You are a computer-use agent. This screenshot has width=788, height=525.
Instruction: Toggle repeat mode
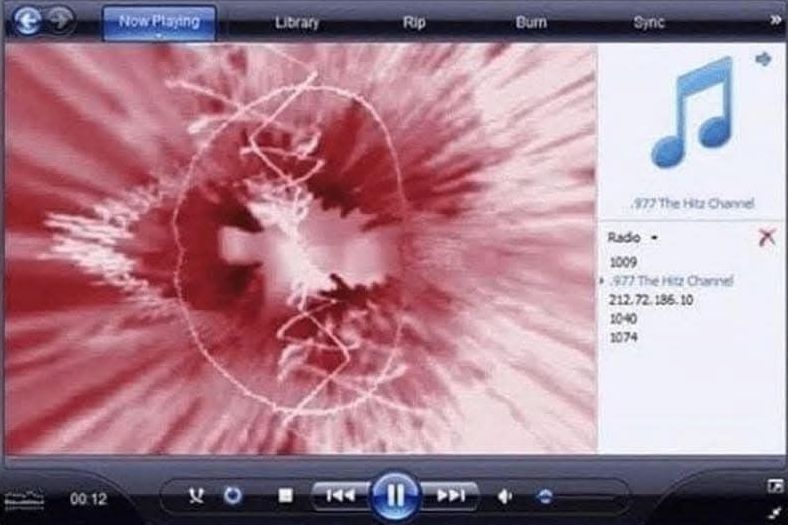pyautogui.click(x=233, y=496)
